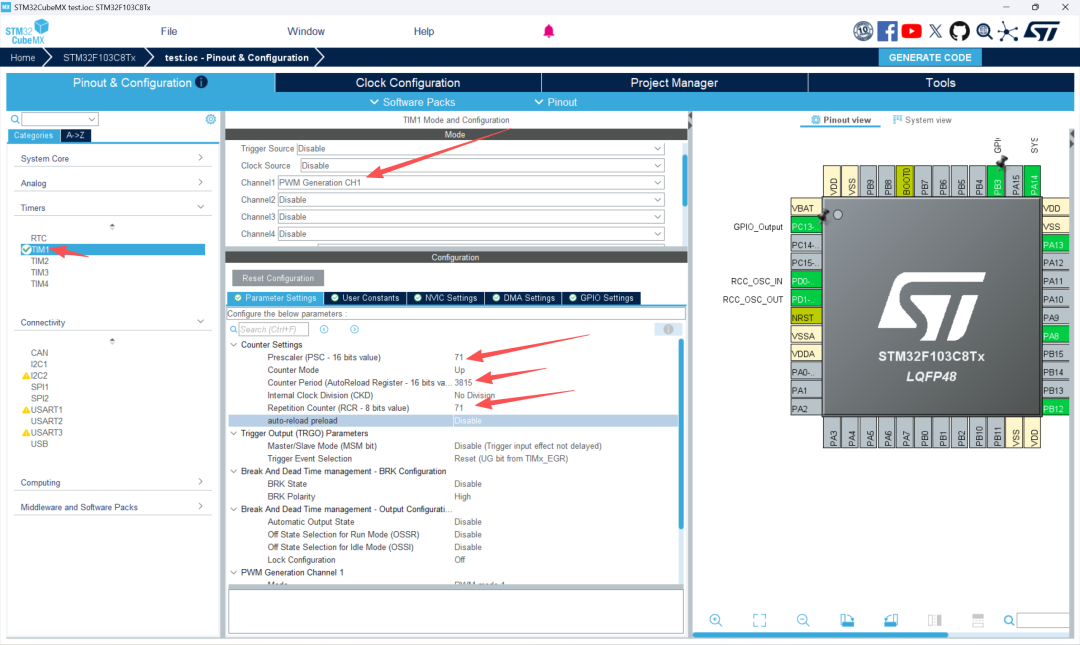This screenshot has height=645, width=1080.
Task: Rotate the chip view clockwise icon
Action: click(847, 620)
